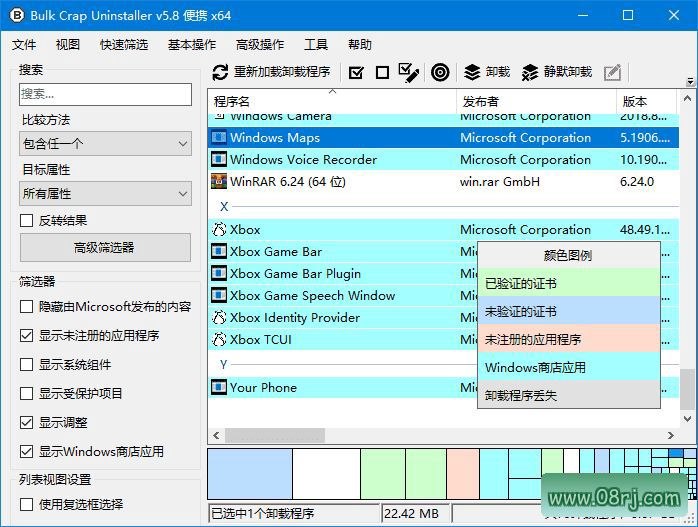698x527 pixels.
Task: Click the vertical scrollbar down arrow
Action: click(687, 419)
